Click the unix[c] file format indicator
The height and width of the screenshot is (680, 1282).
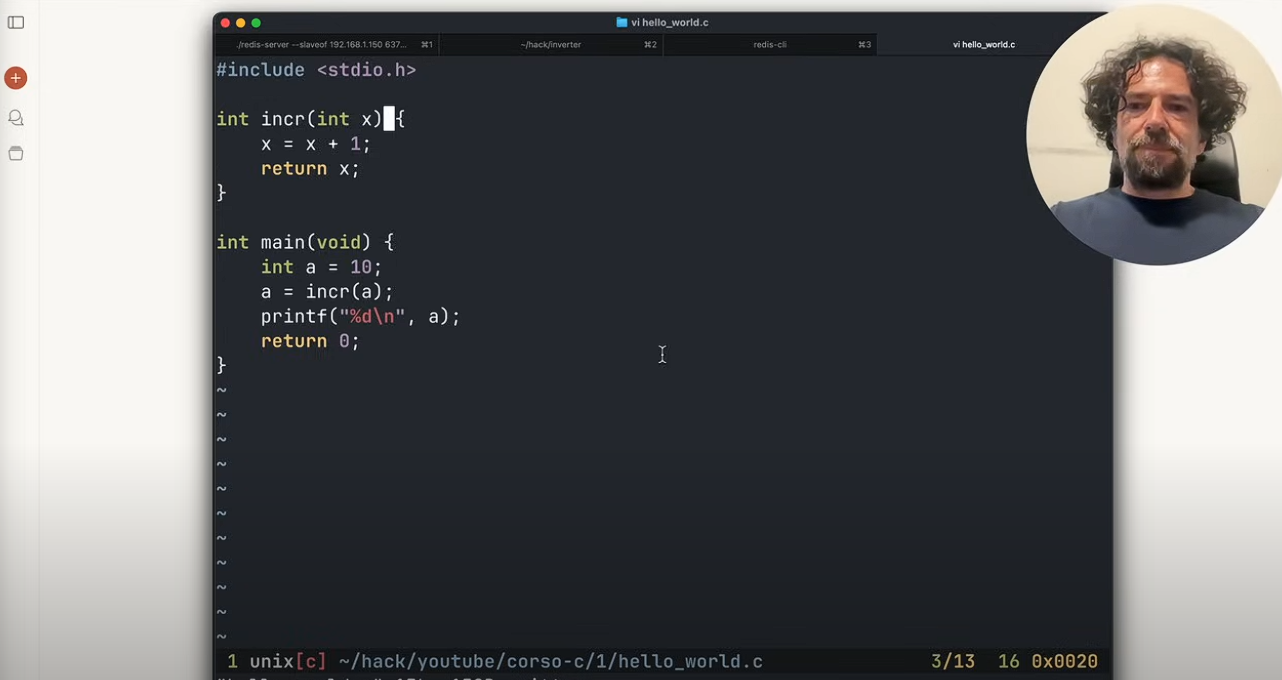(288, 662)
